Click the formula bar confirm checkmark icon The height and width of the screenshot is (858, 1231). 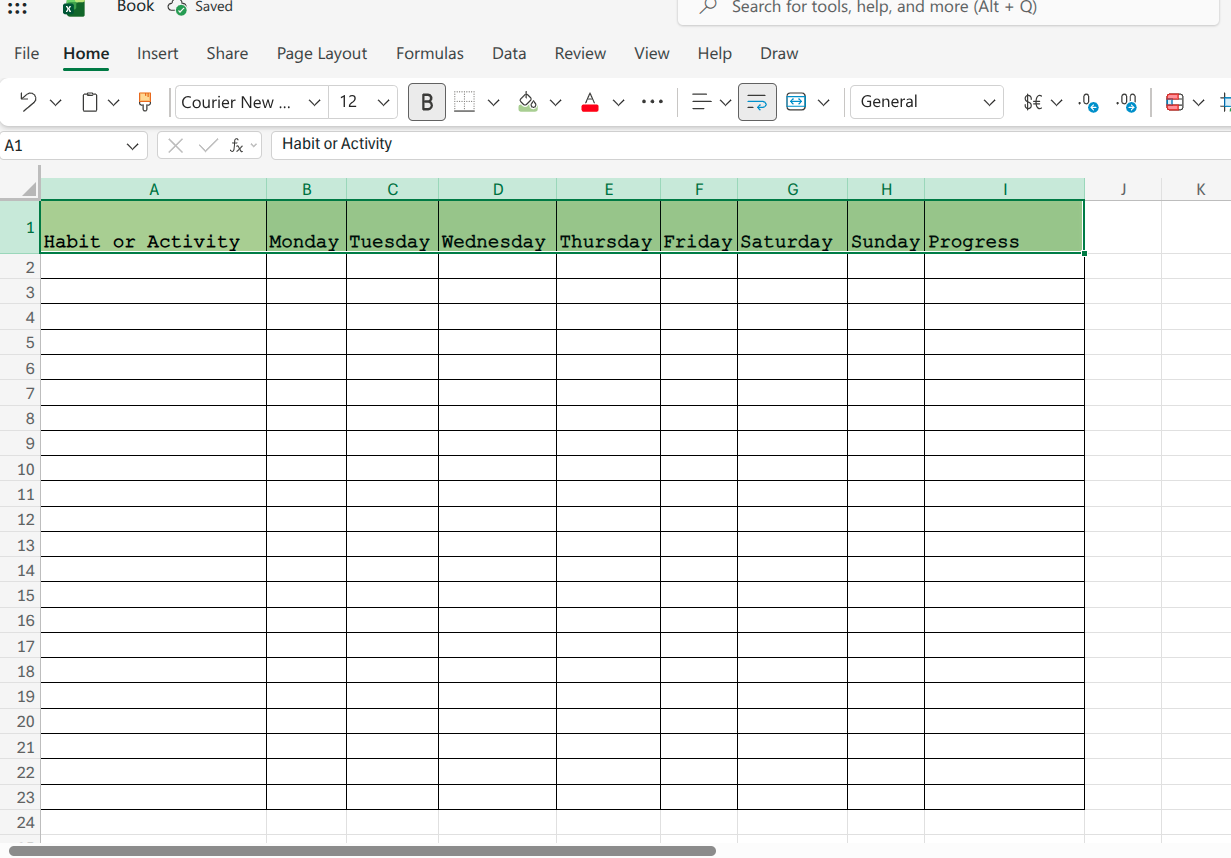point(208,146)
